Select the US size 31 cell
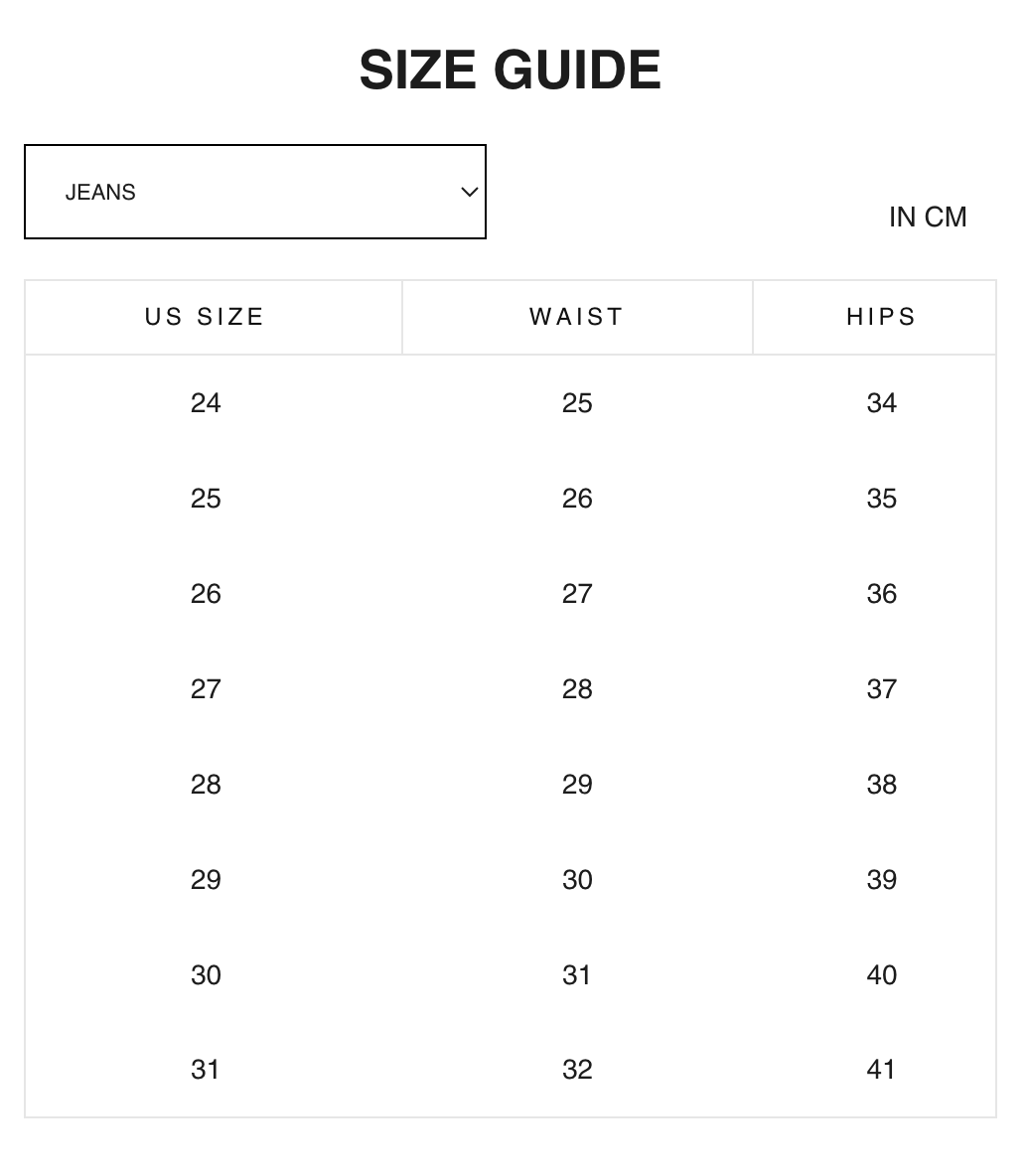This screenshot has height=1176, width=1027. tap(206, 1070)
